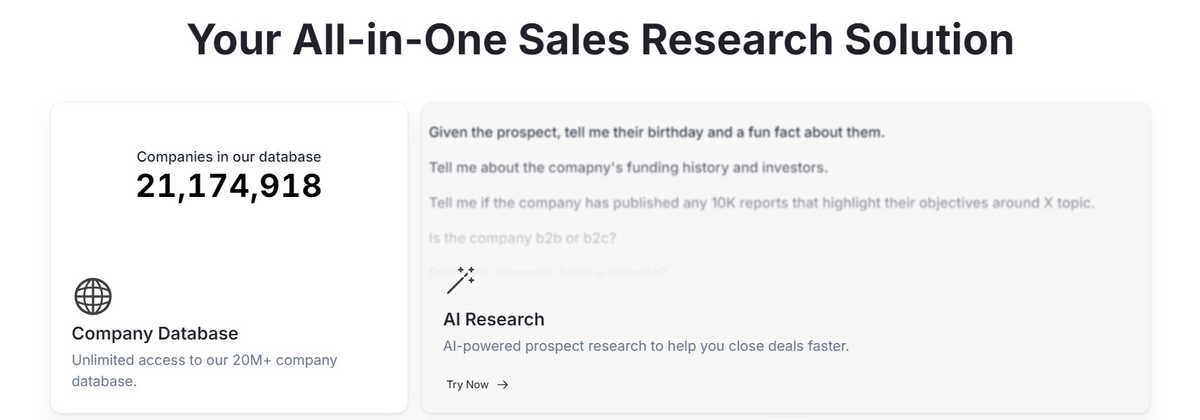
Task: Click the 'Your All-in-One Sales Research Solution' heading
Action: coord(600,39)
